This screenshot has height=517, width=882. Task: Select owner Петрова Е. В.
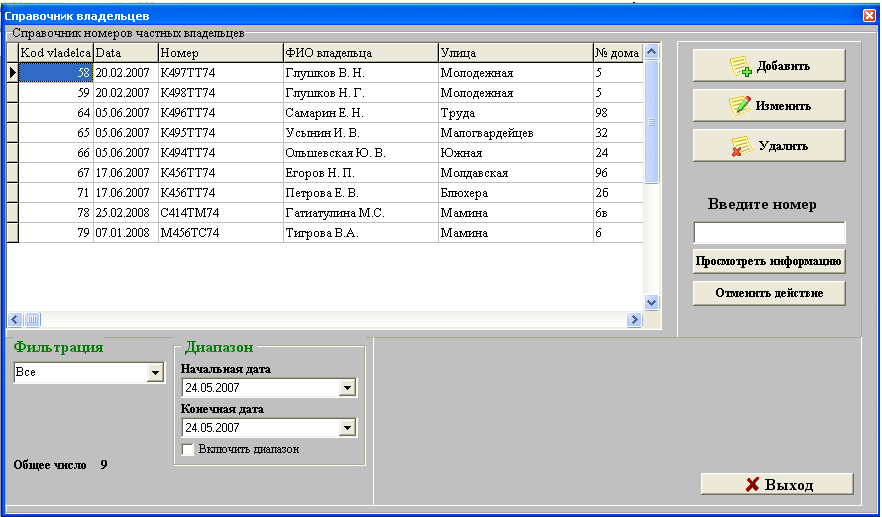point(361,192)
